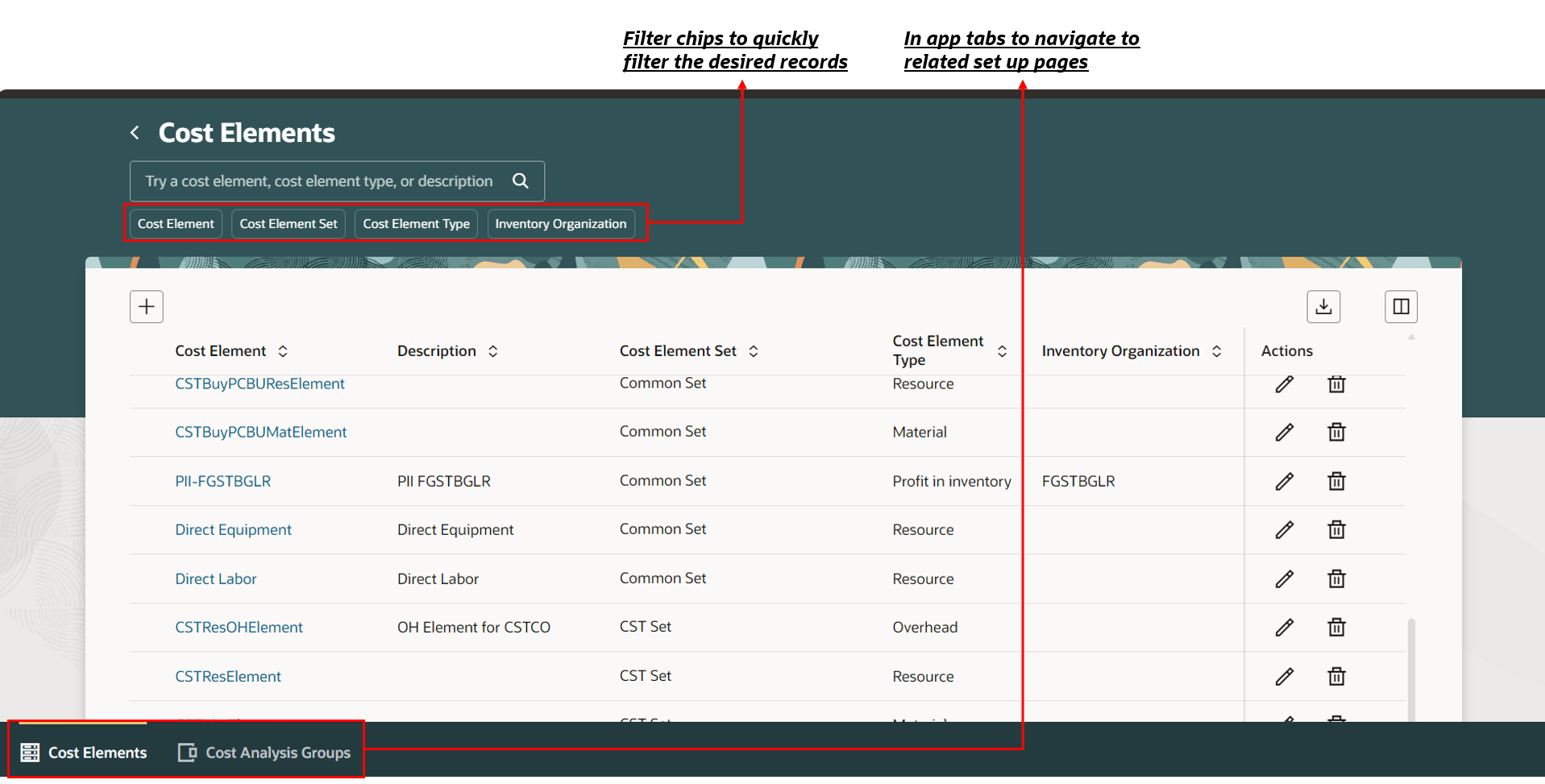The image size is (1545, 784).
Task: Expand sort options on Inventory Organization column
Action: (1216, 351)
